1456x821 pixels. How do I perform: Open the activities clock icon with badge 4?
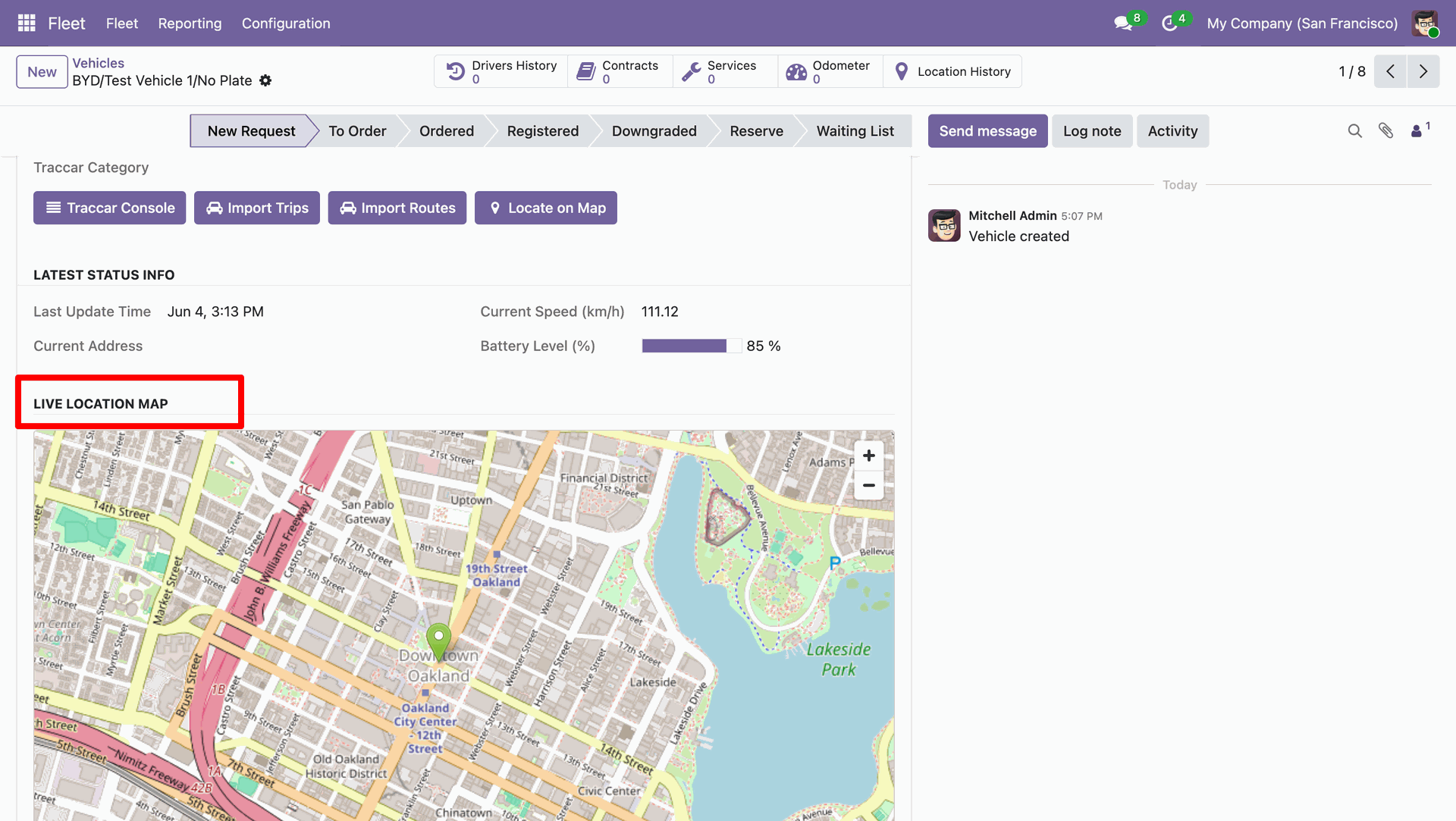pyautogui.click(x=1170, y=24)
